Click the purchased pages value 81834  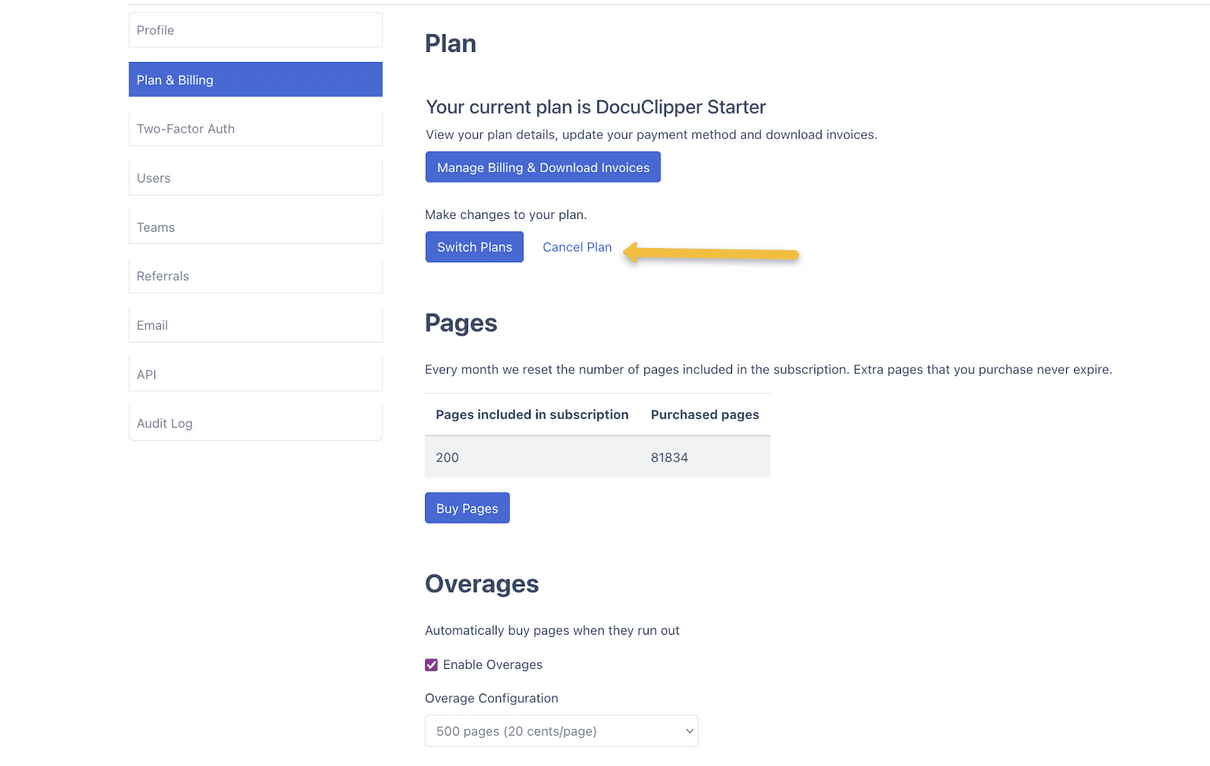tap(669, 457)
